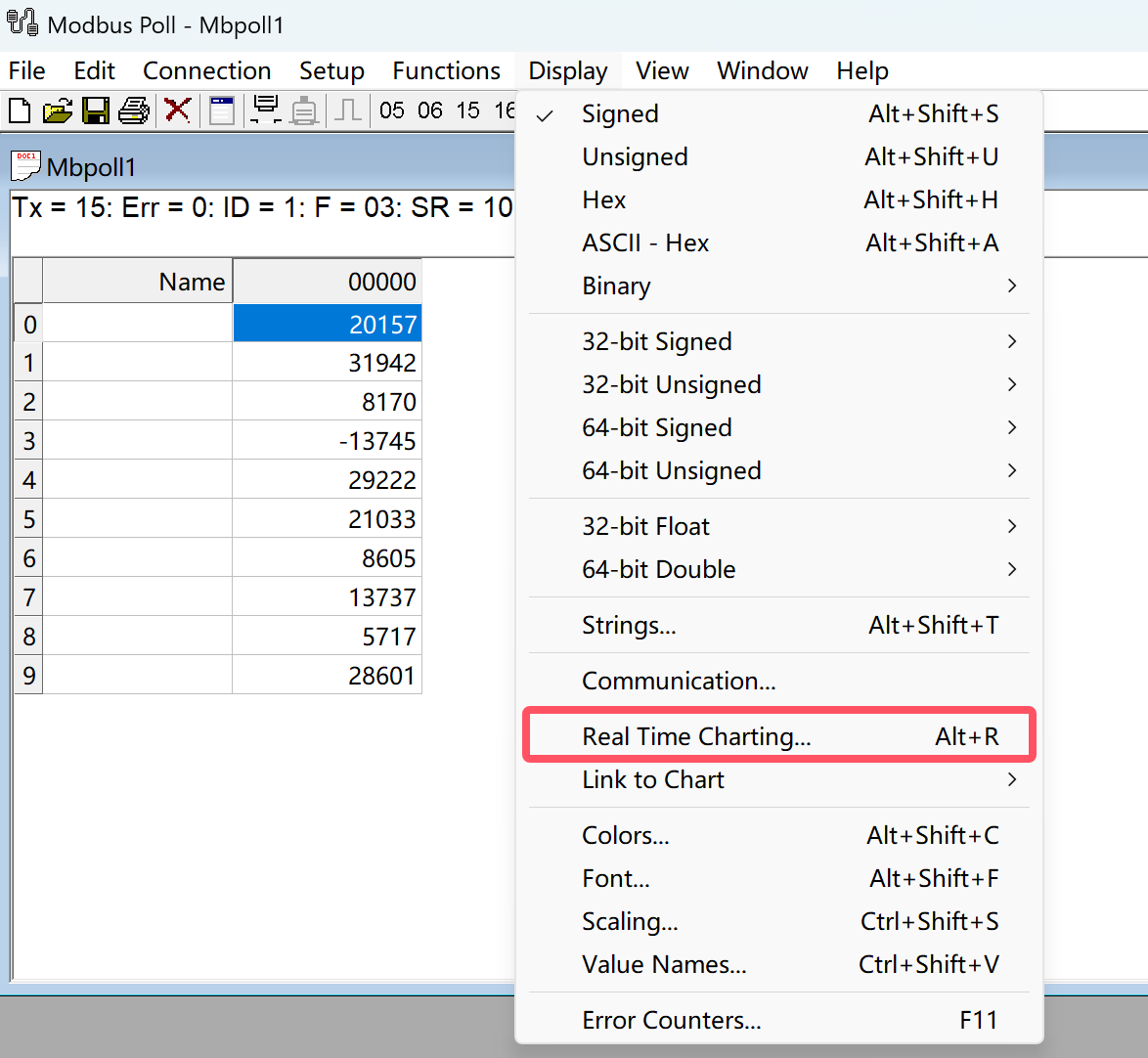Click the Modbus Poll app title icon
Viewport: 1148px width, 1058px height.
tap(22, 22)
